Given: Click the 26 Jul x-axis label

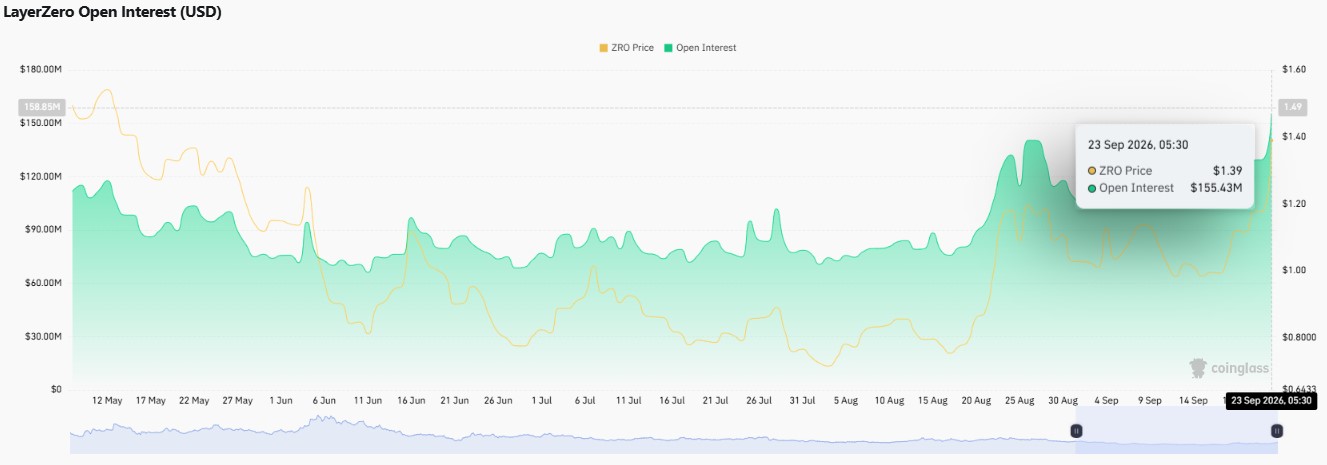Looking at the screenshot, I should tap(759, 401).
